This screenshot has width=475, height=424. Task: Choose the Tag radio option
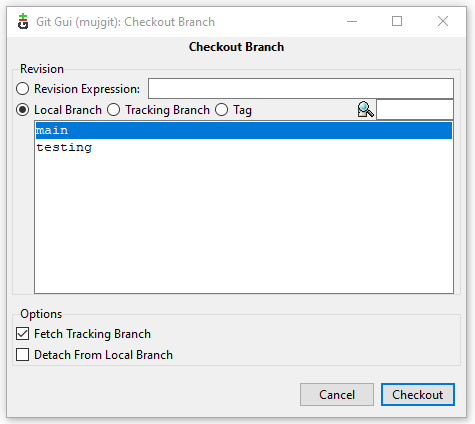click(x=222, y=110)
